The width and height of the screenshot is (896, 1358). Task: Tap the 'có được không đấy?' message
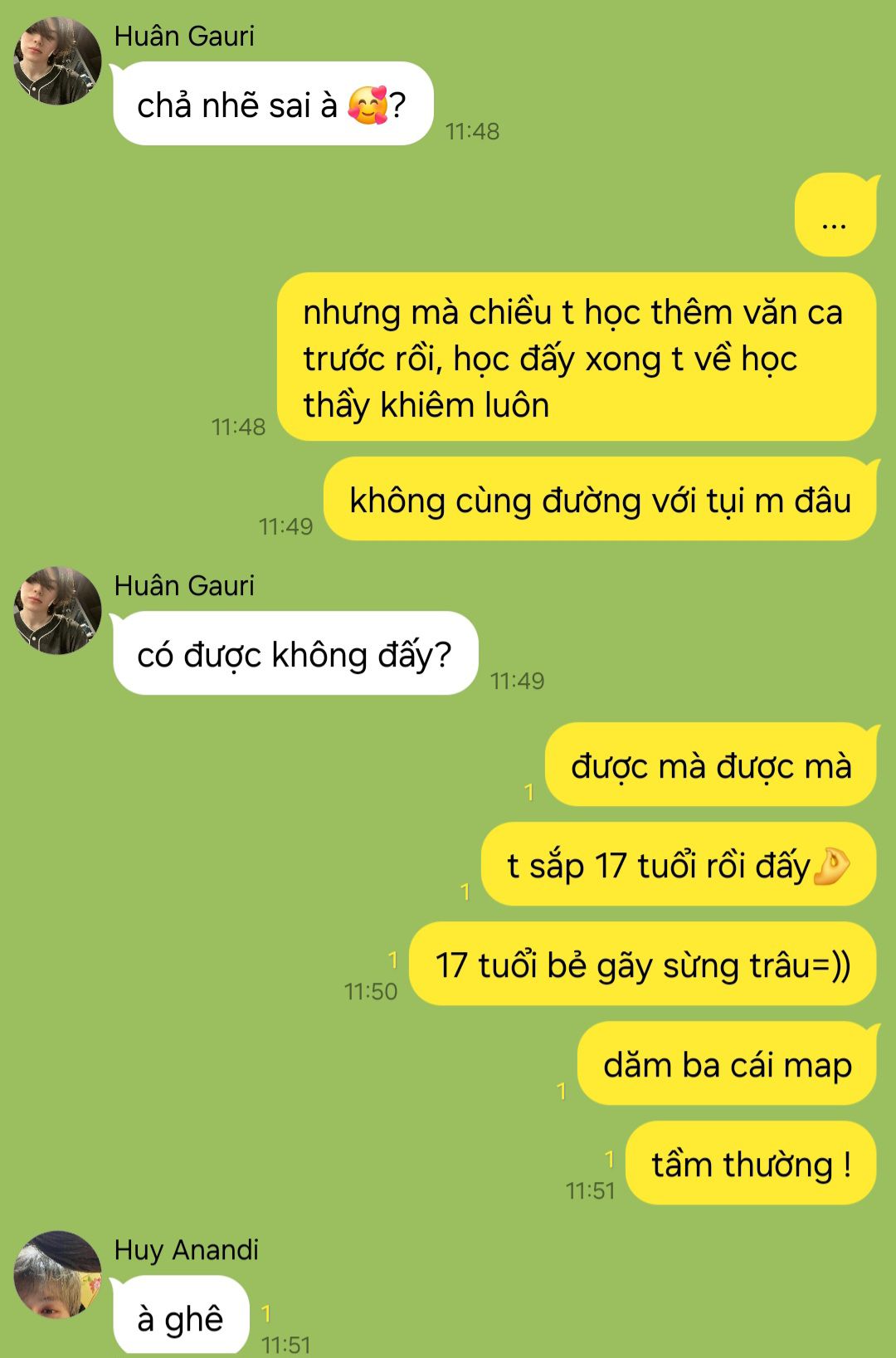[x=295, y=653]
